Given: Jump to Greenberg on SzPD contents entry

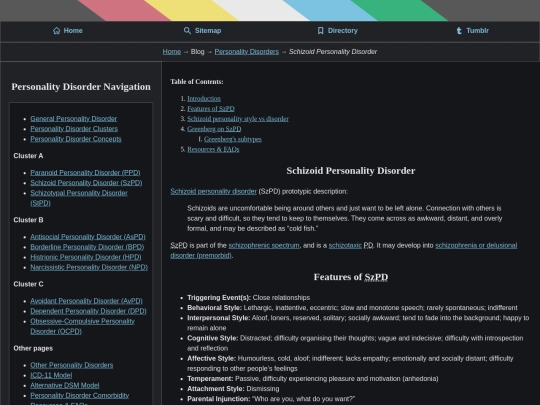Looking at the screenshot, I should (214, 129).
